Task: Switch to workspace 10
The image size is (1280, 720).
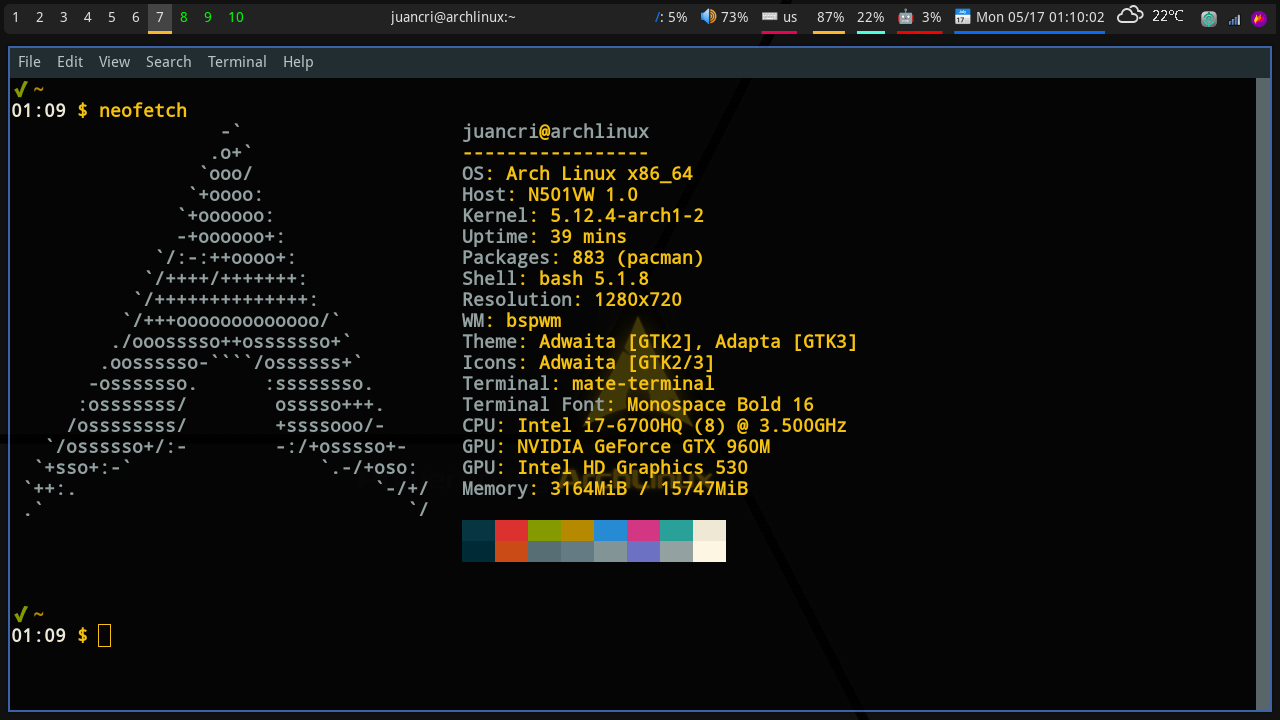Action: (x=236, y=17)
